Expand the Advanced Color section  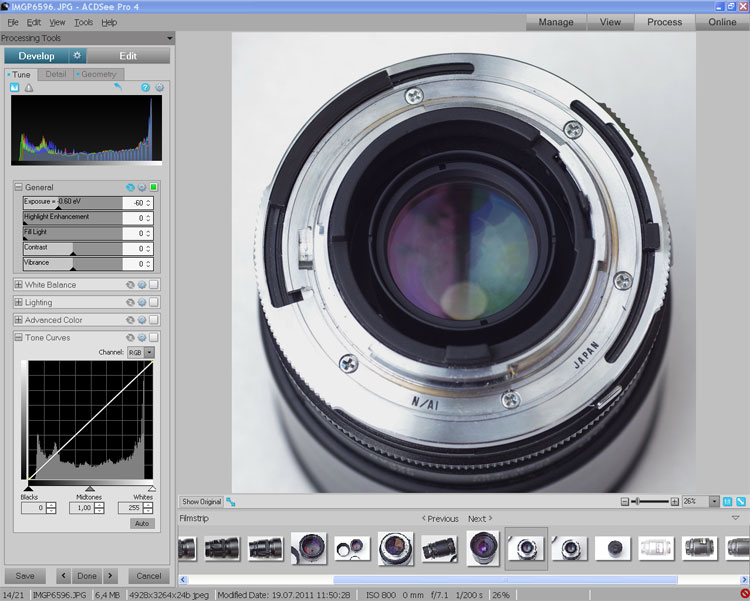point(18,320)
